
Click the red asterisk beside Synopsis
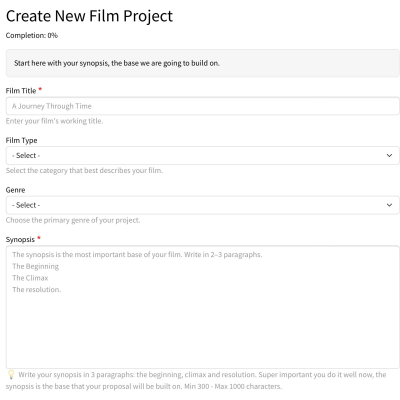pos(39,238)
